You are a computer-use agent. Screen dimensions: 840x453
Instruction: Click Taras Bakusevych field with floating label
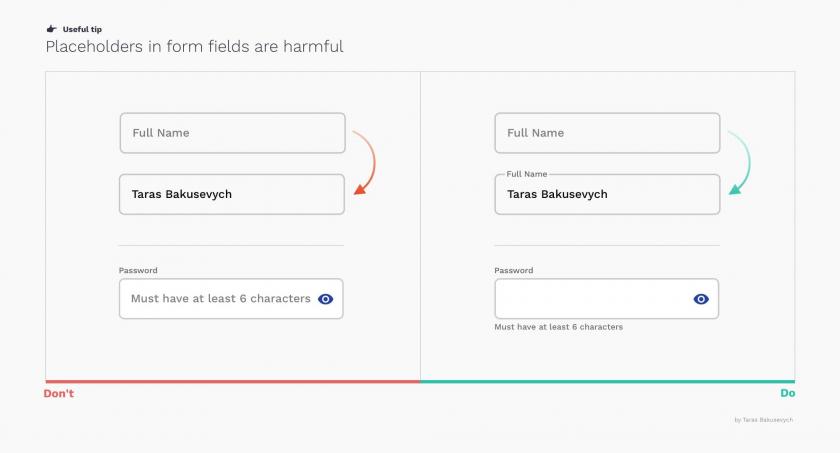[x=608, y=194]
